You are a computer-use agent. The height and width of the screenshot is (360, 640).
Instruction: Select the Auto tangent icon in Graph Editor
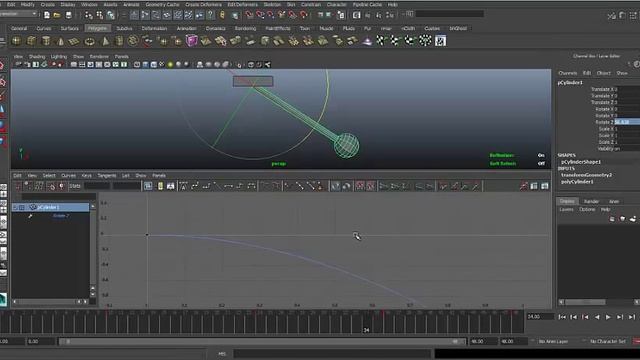coord(183,187)
